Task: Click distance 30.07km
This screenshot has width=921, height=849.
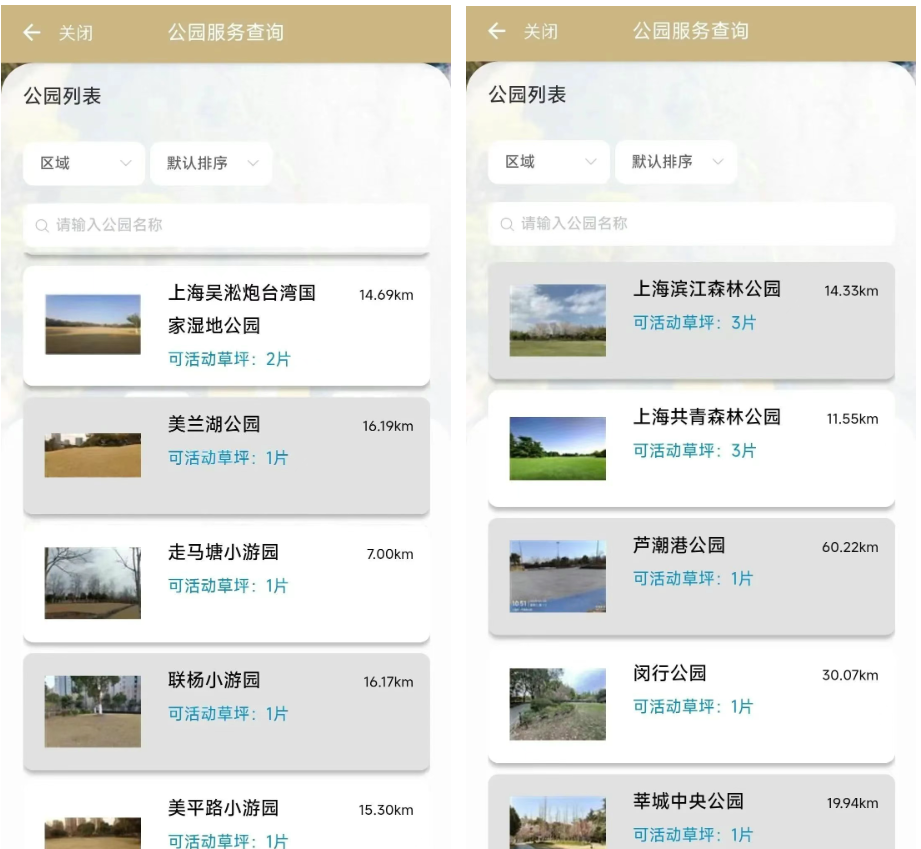Action: pyautogui.click(x=850, y=675)
